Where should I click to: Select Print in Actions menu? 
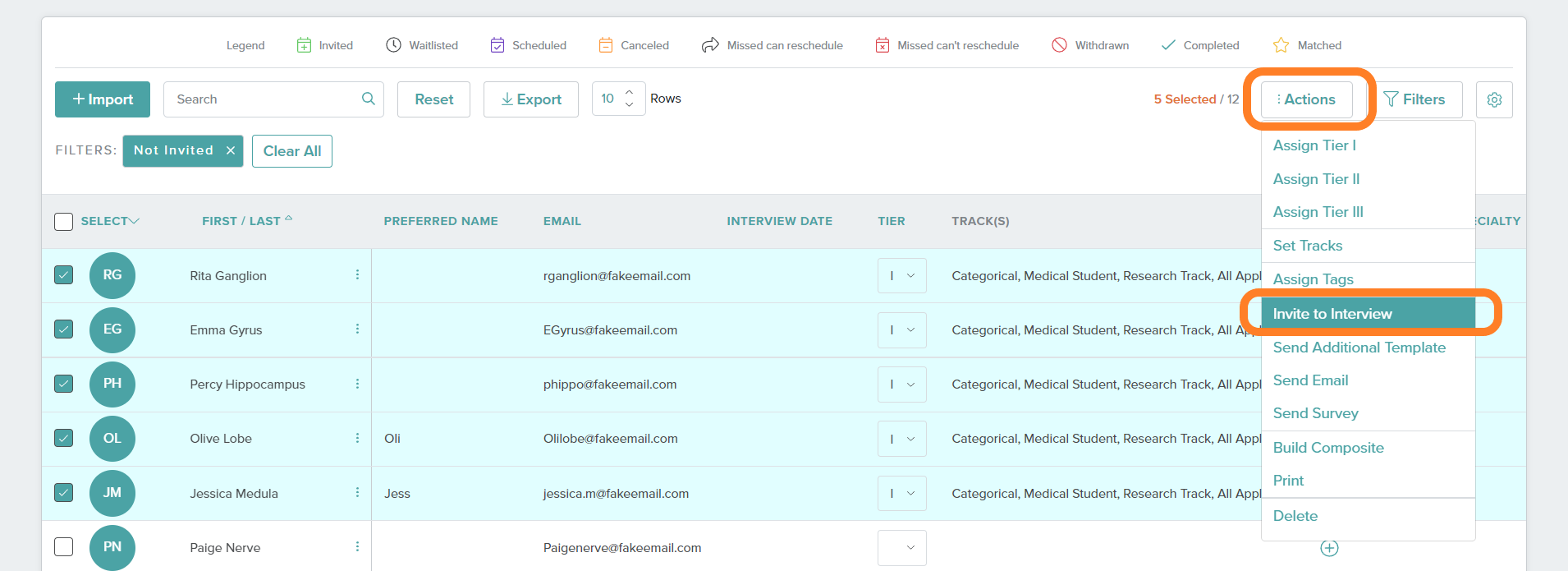click(x=1288, y=481)
